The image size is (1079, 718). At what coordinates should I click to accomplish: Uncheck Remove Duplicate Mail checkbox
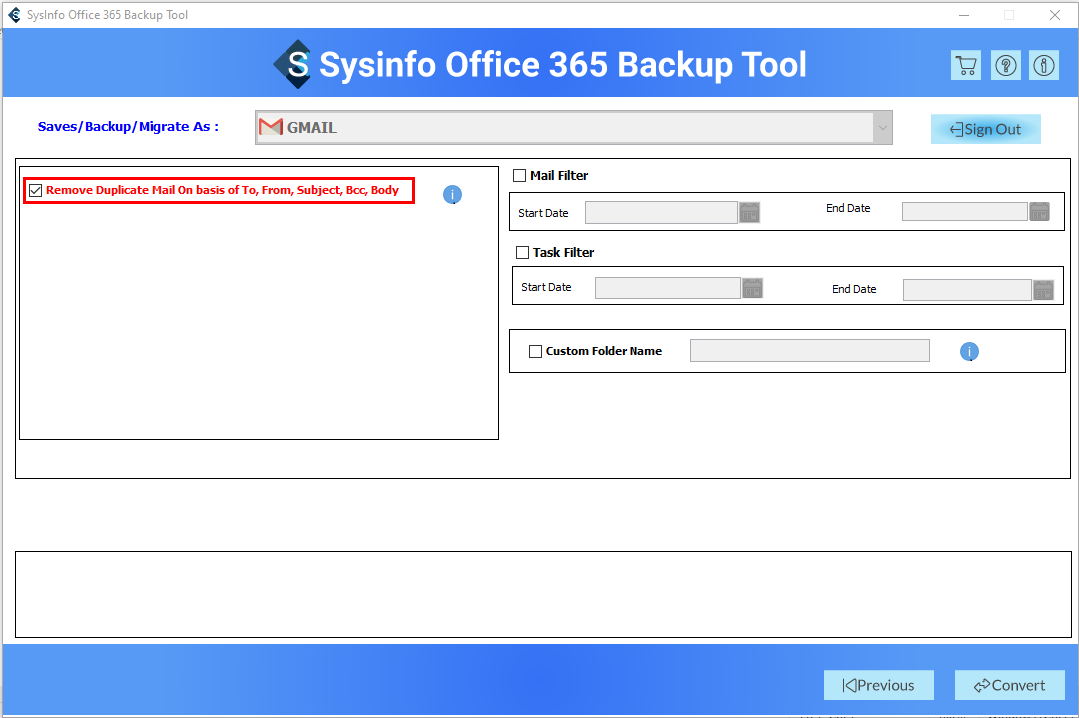point(36,190)
